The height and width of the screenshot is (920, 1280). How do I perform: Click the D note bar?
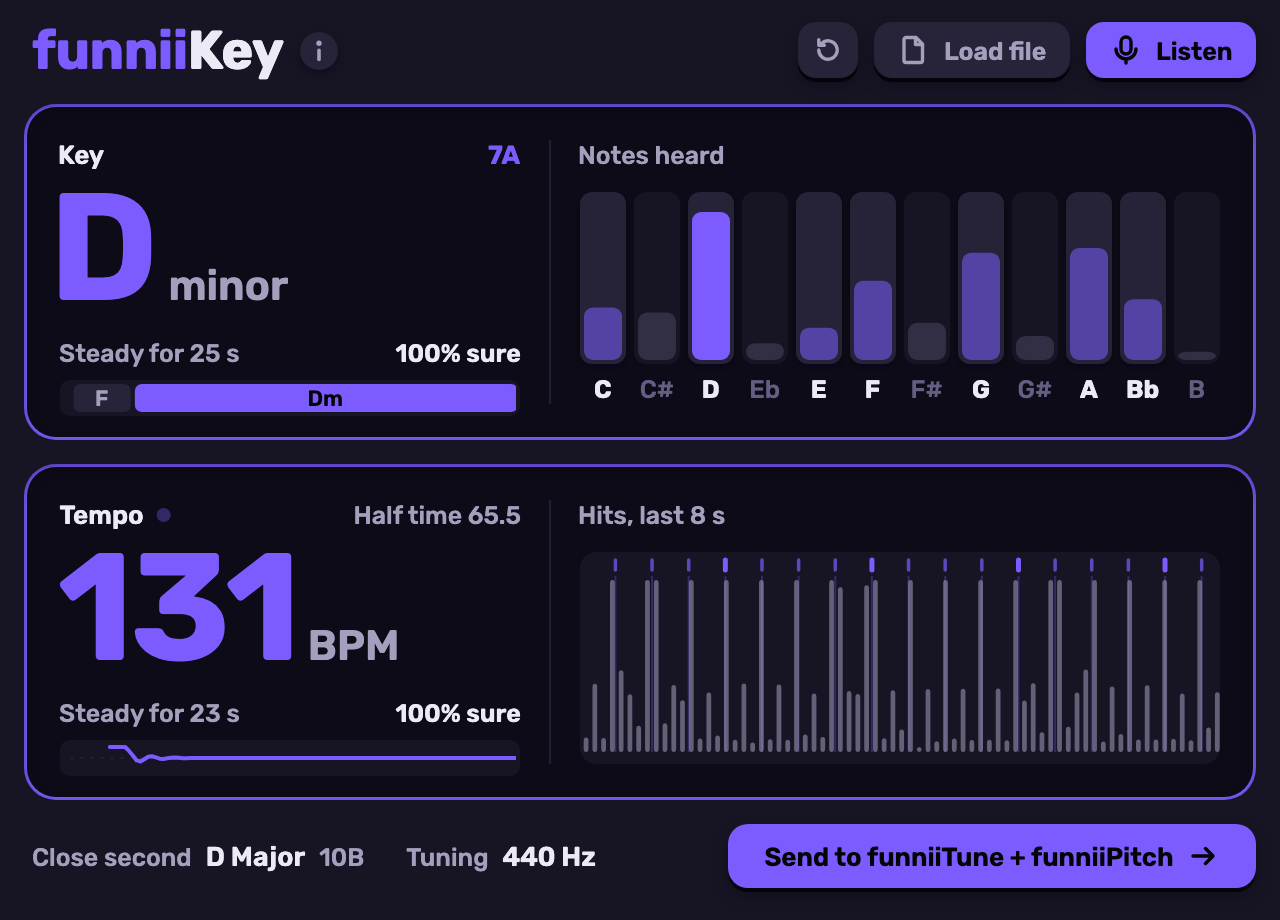pyautogui.click(x=711, y=277)
